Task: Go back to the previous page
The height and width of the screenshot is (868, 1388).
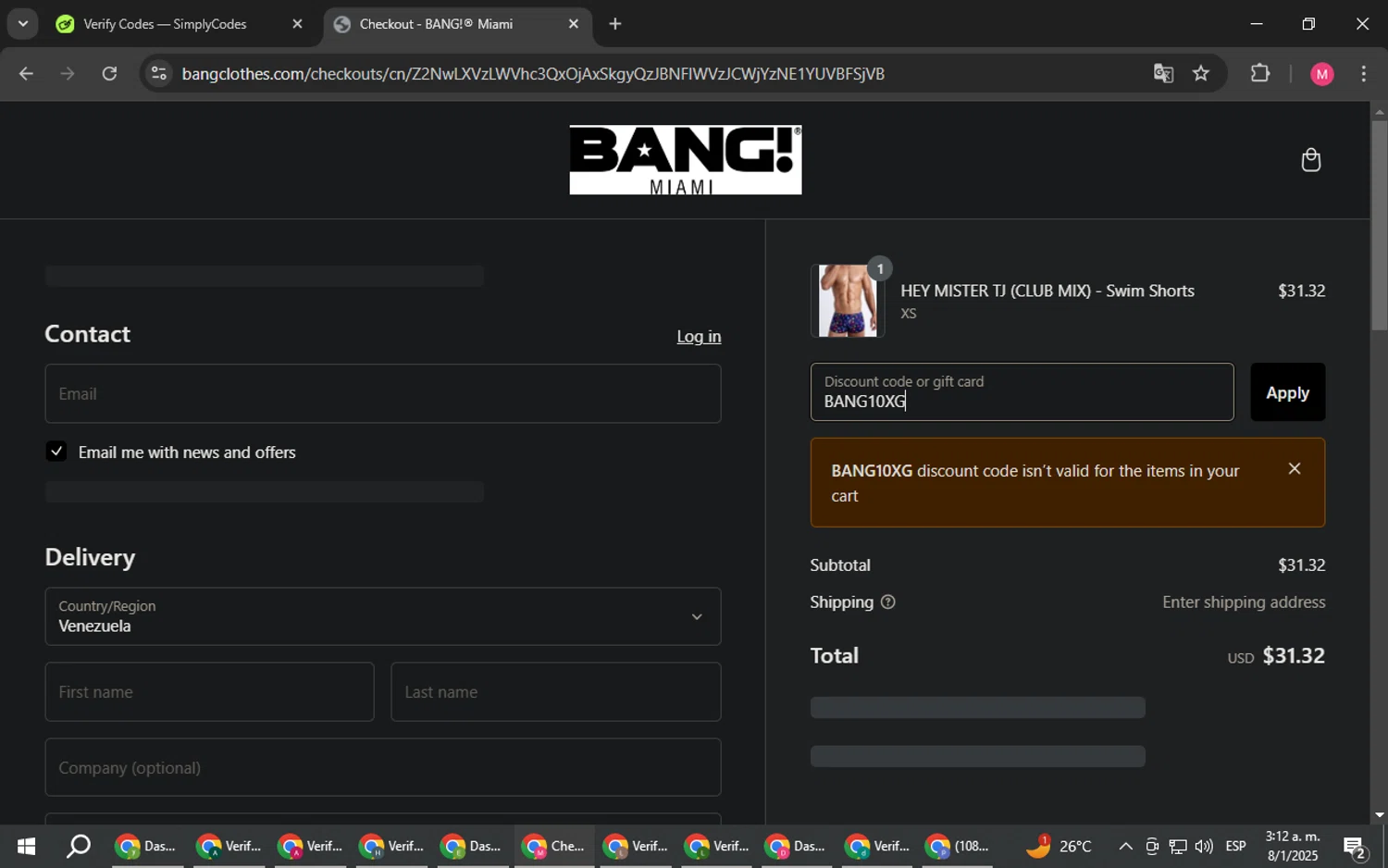Action: (x=26, y=74)
